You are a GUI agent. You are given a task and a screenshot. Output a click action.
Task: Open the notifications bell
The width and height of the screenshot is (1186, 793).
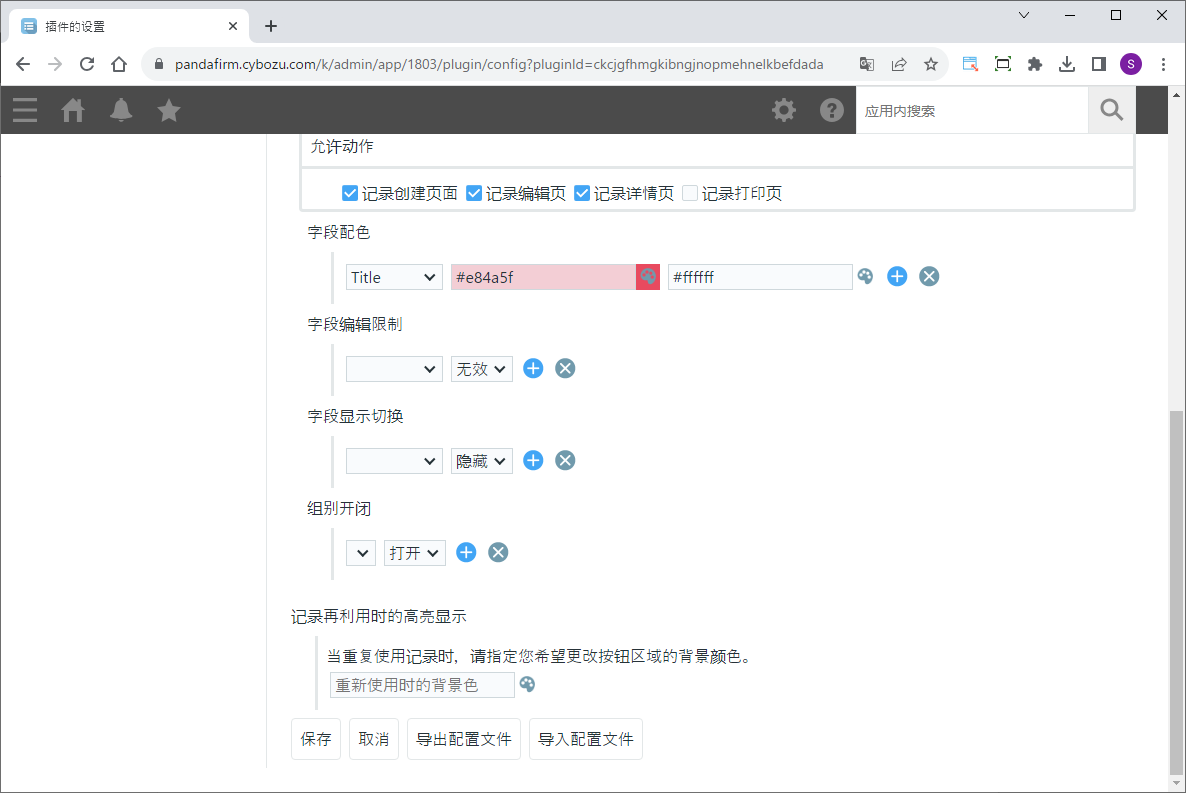pos(121,110)
